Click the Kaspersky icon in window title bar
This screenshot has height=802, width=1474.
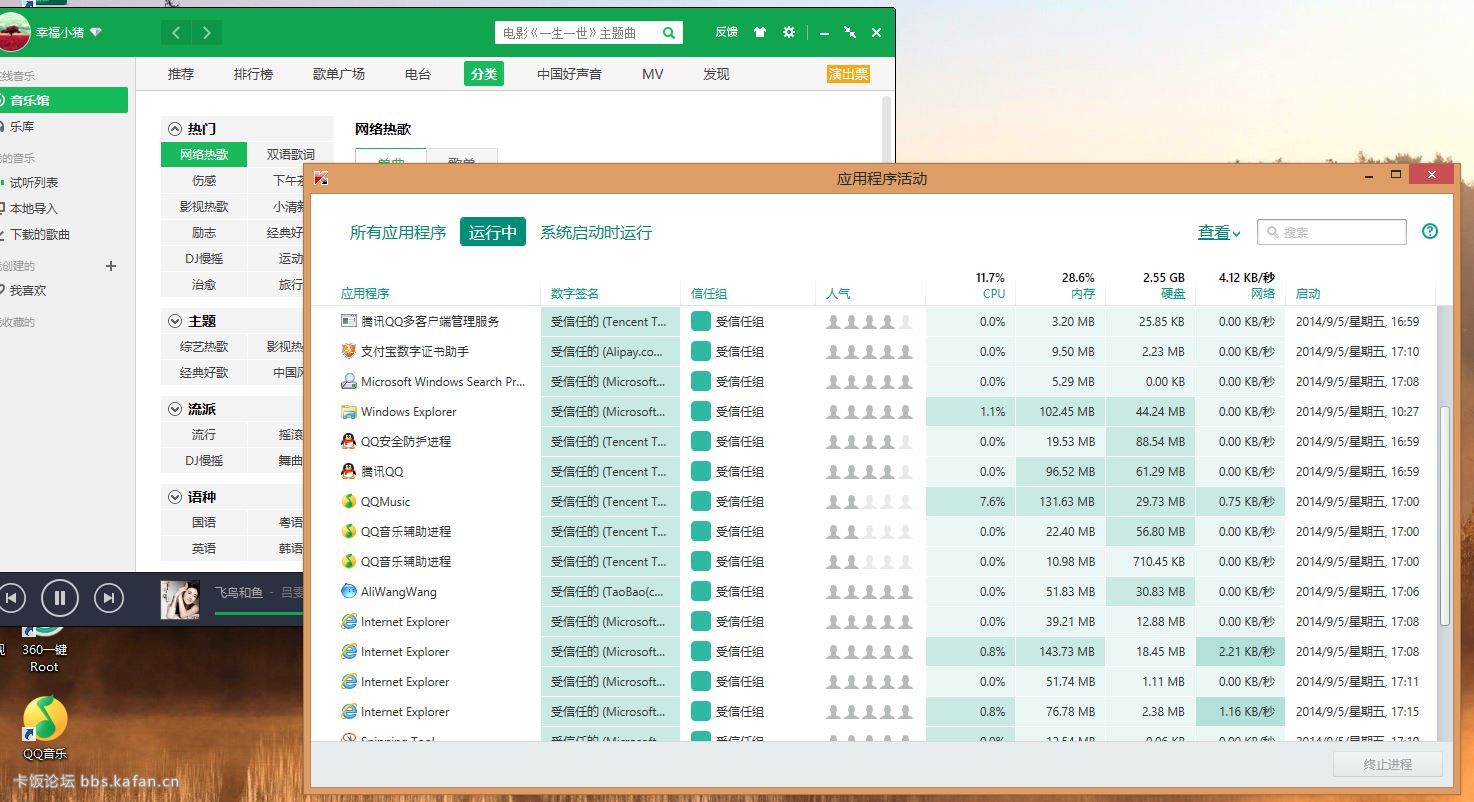pos(321,178)
